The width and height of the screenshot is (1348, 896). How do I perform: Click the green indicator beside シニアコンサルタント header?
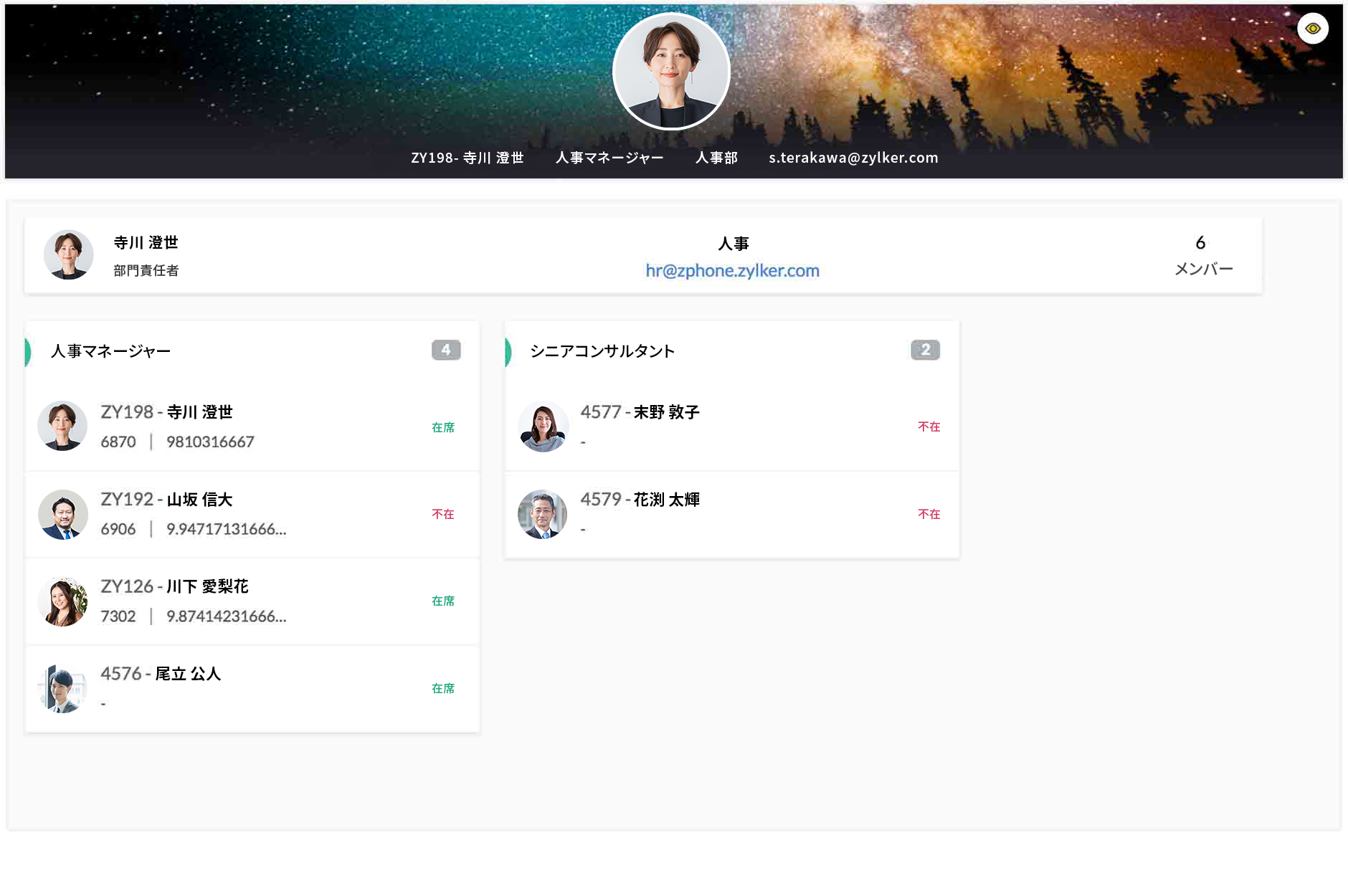(x=508, y=352)
